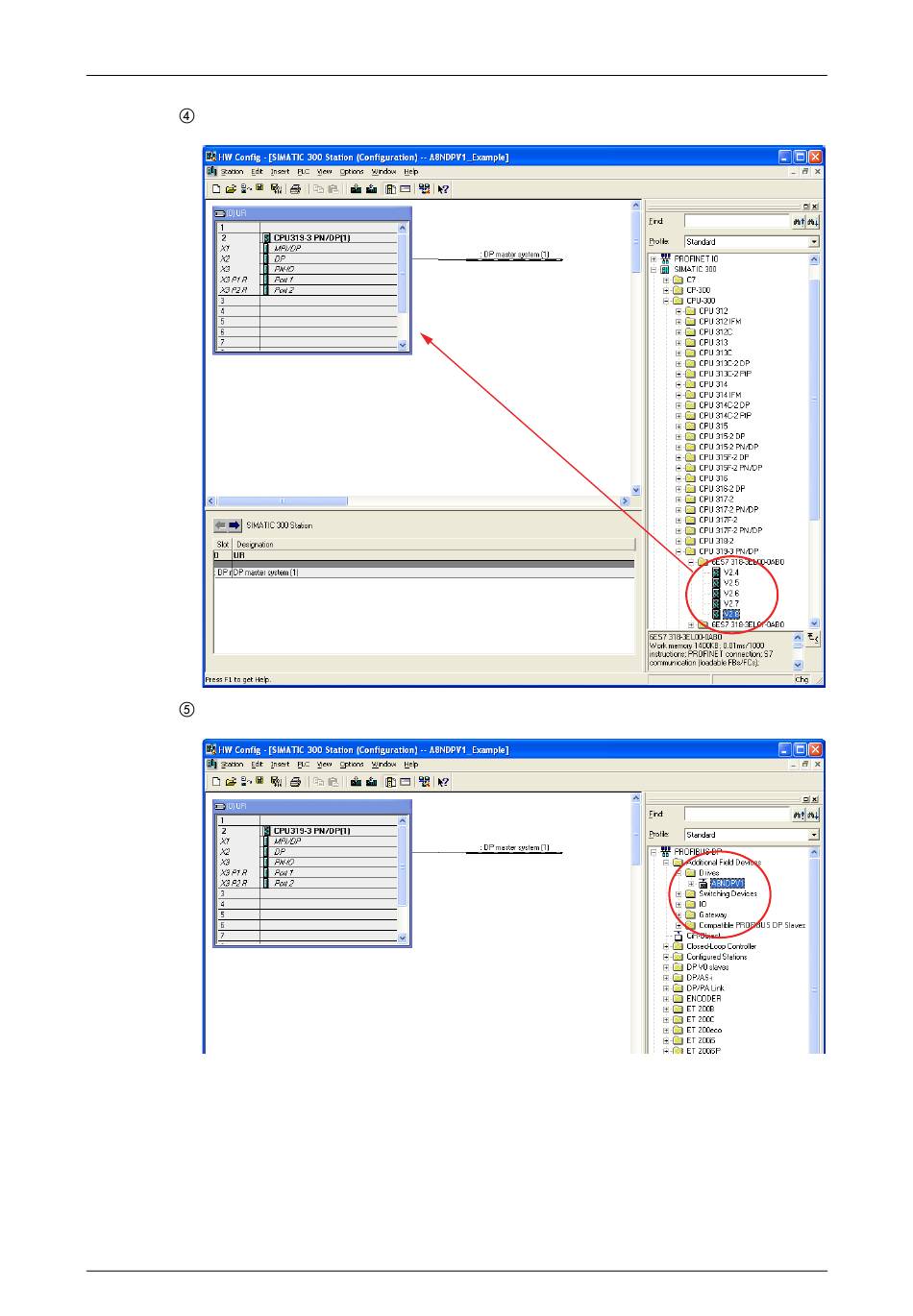Expand CPU 312 folder in catalog

(679, 311)
